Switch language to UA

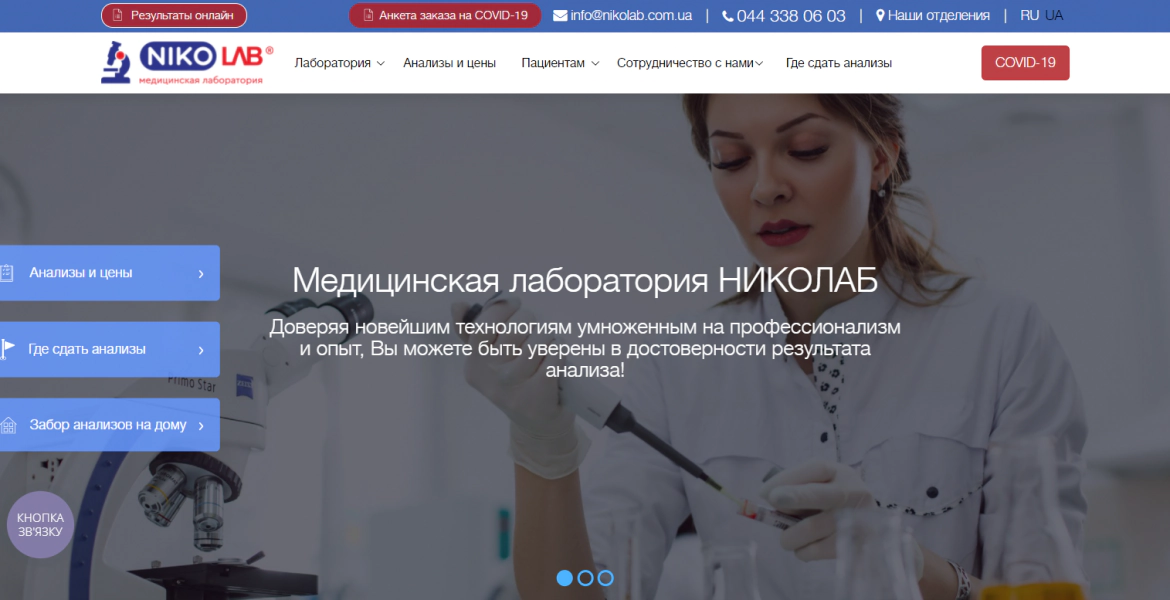pyautogui.click(x=1054, y=16)
